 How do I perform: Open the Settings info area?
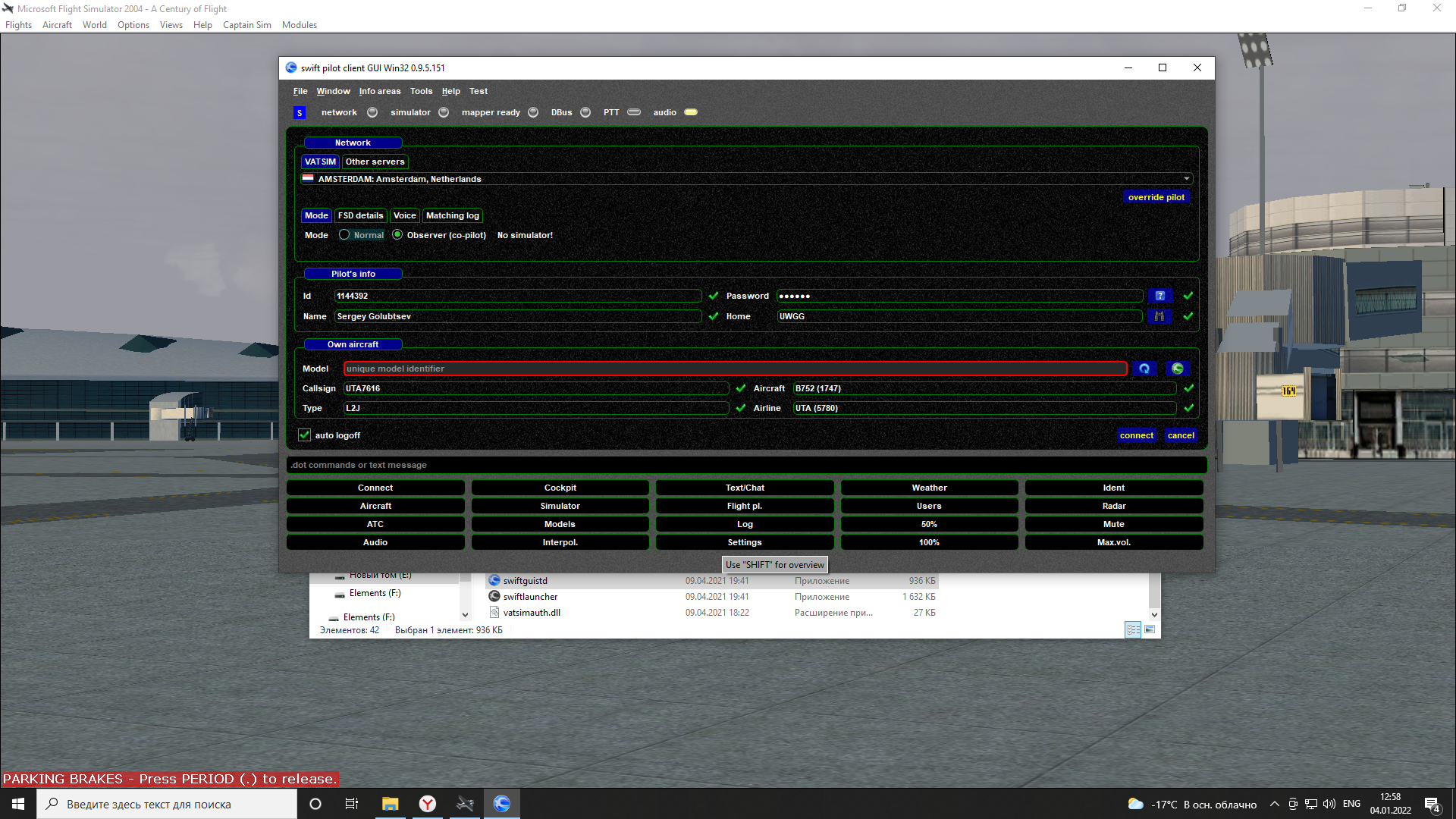745,542
